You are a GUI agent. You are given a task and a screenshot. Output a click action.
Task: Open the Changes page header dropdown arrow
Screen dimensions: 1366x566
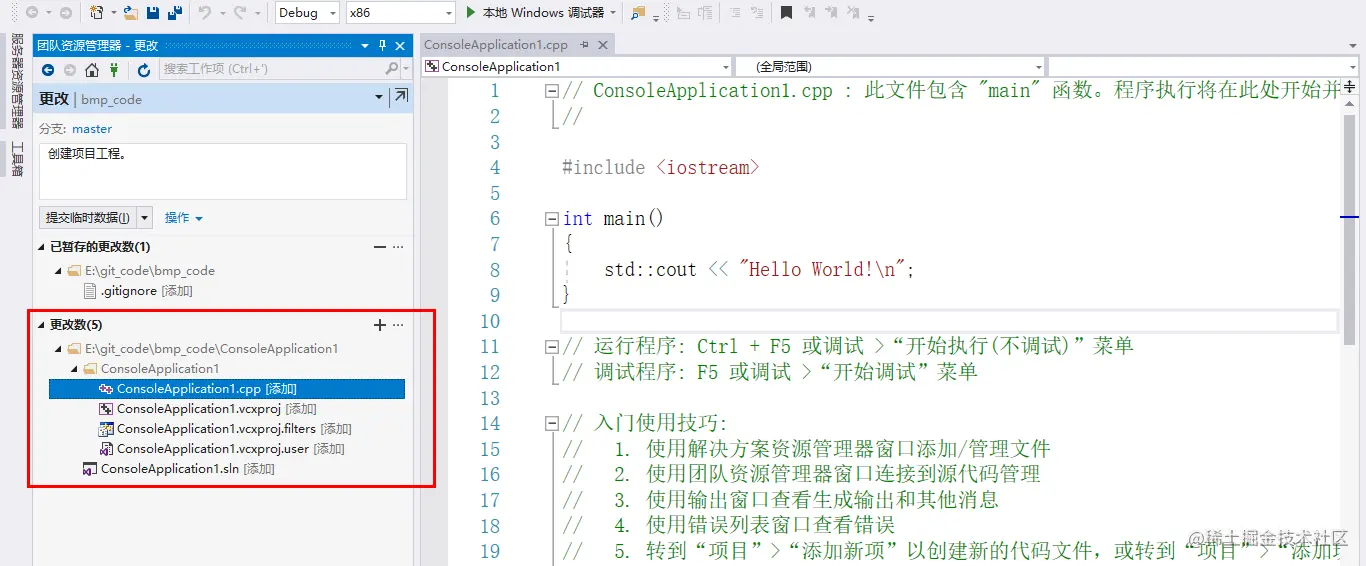(379, 97)
